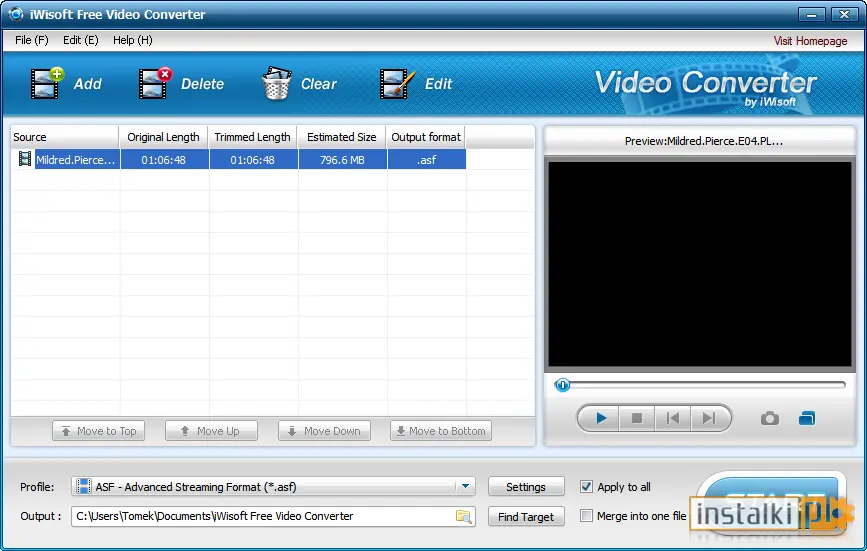The width and height of the screenshot is (867, 551).
Task: Click the app logo in title bar
Action: pyautogui.click(x=15, y=14)
